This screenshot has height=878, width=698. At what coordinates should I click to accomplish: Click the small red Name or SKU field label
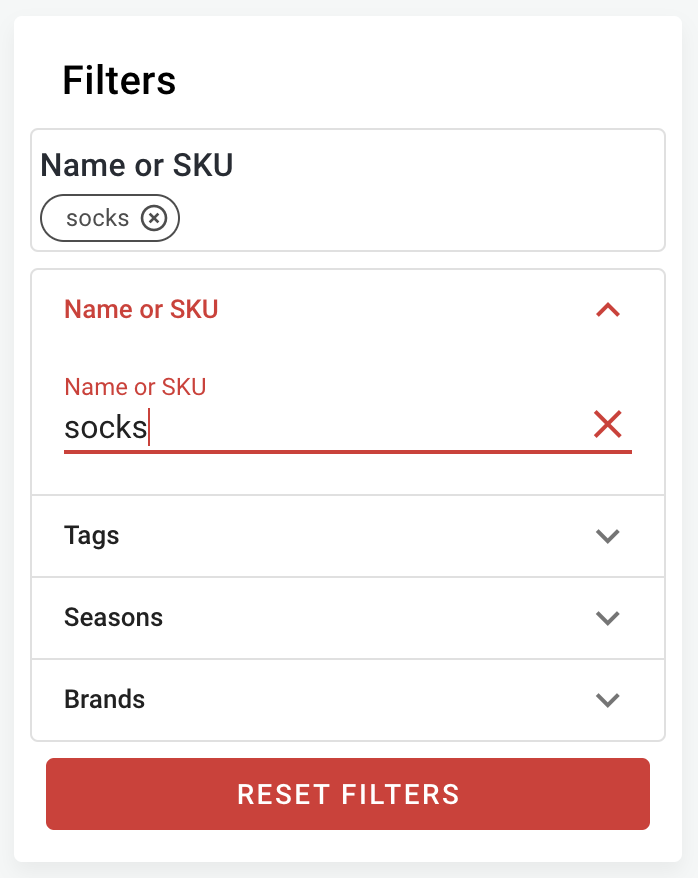135,387
